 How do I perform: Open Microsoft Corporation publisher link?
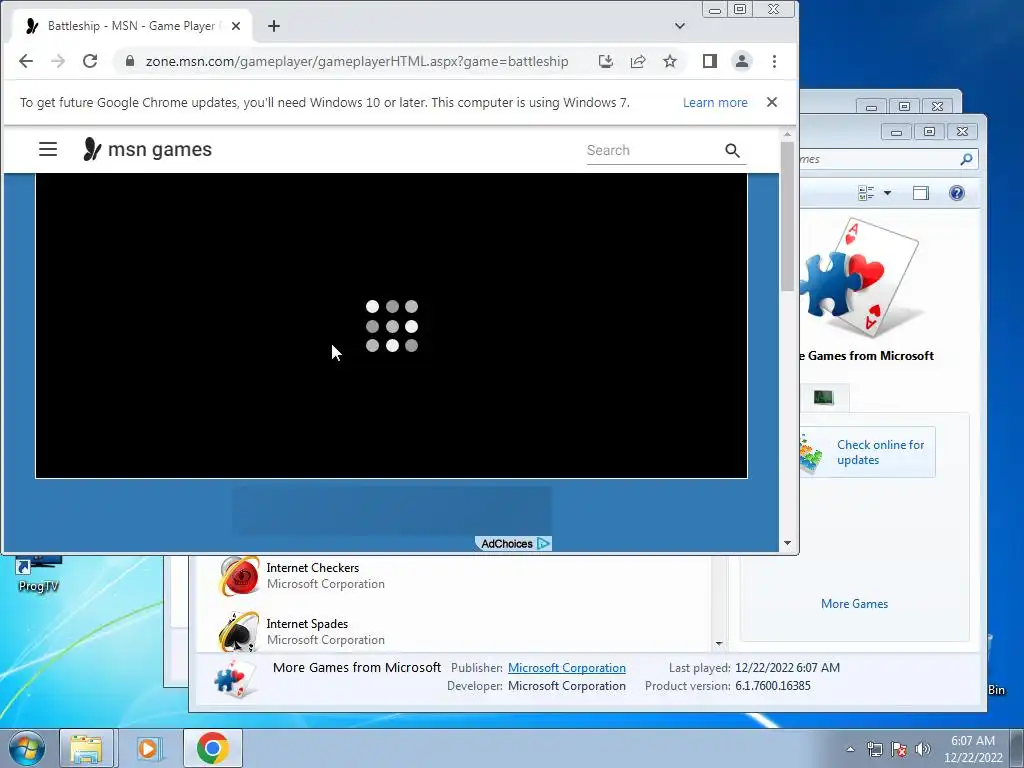pyautogui.click(x=567, y=668)
